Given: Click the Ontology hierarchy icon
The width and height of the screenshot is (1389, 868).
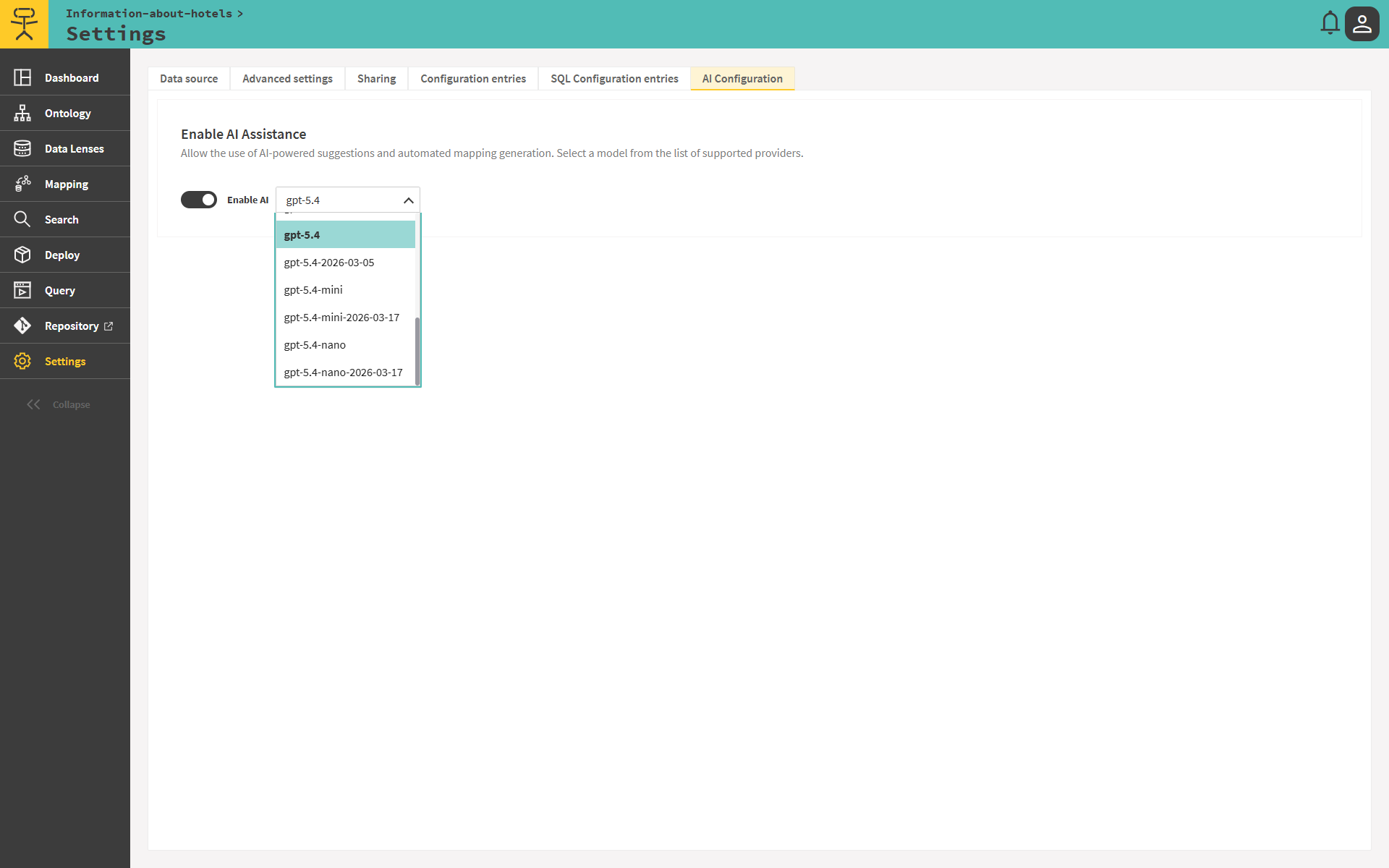Looking at the screenshot, I should 22,113.
